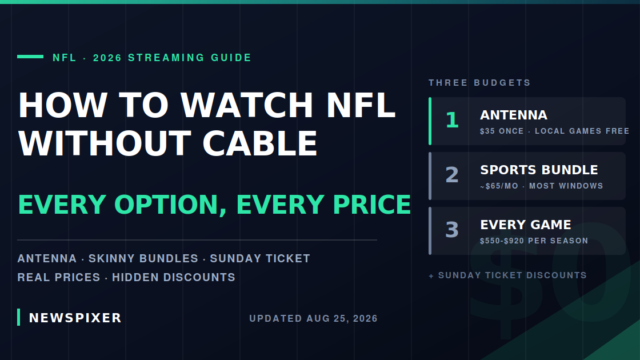Click the $550-$920 per season price
Image resolution: width=640 pixels, height=360 pixels.
tap(534, 241)
